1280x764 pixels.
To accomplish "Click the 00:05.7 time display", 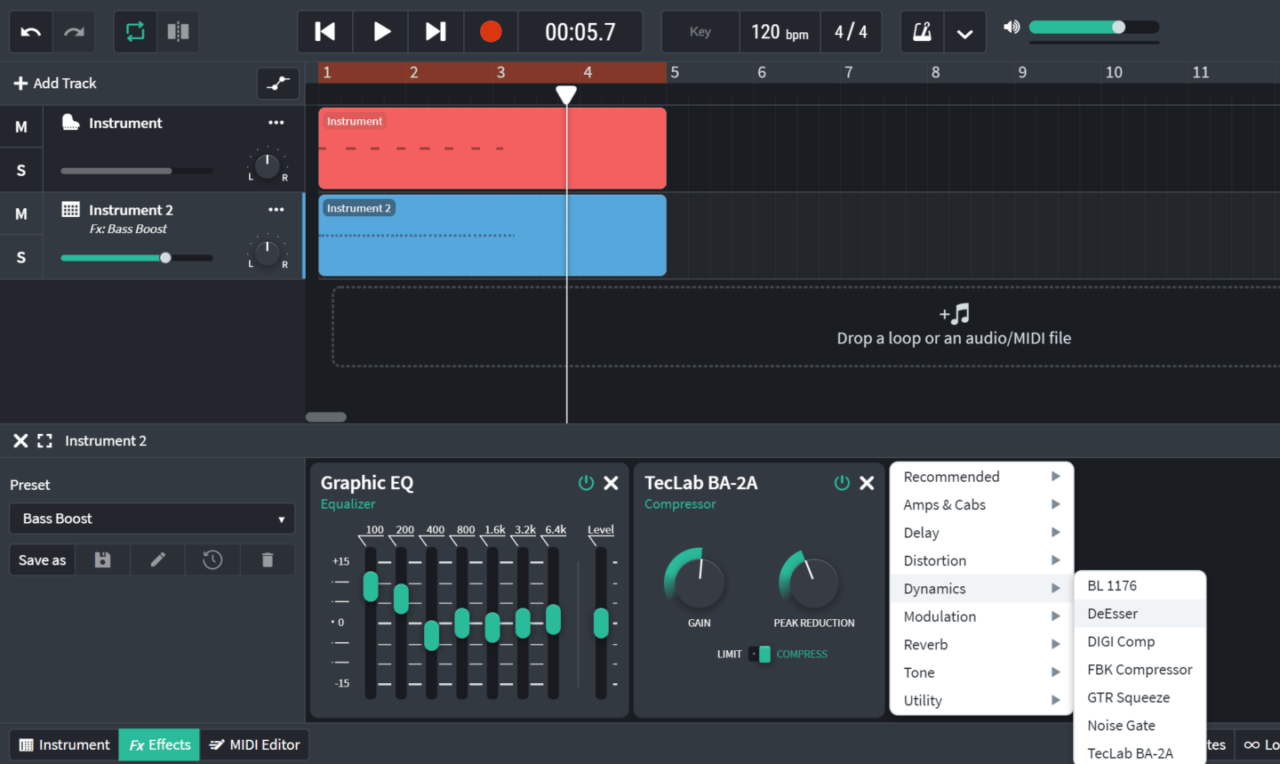I will (x=580, y=31).
